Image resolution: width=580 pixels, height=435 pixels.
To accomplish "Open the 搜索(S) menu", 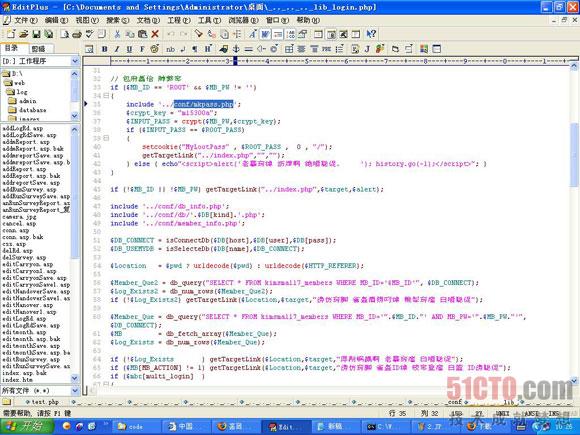I will tap(118, 20).
